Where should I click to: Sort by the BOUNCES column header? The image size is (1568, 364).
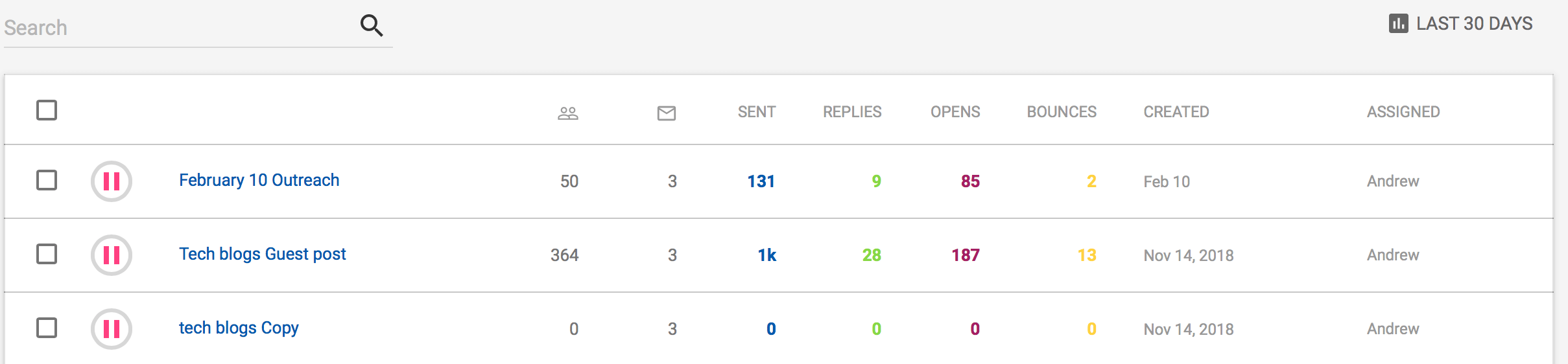[x=1061, y=112]
